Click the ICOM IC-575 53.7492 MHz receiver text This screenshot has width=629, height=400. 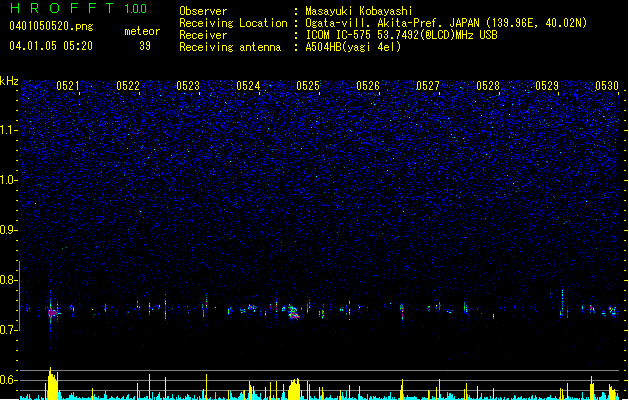(401, 35)
